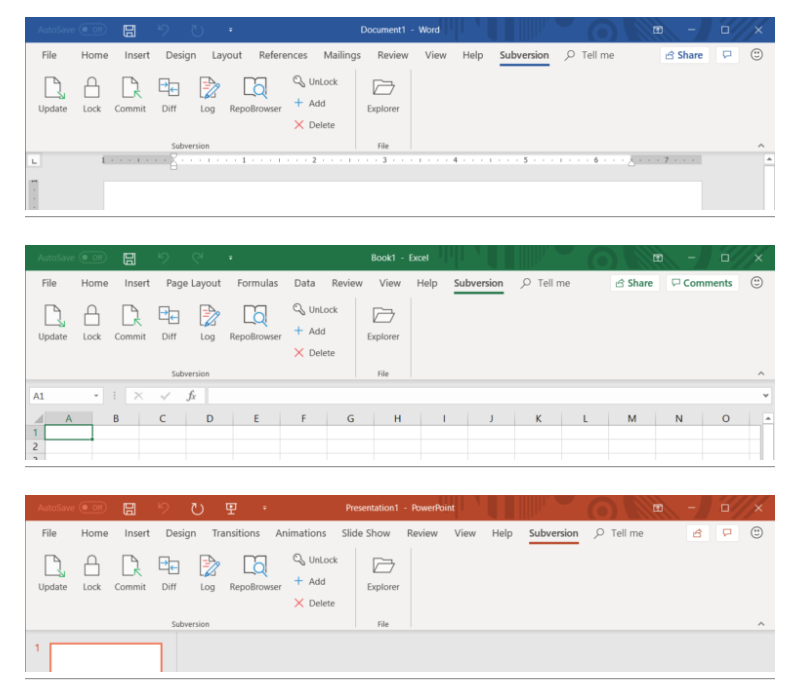812x693 pixels.
Task: Open the Log in Word ribbon
Action: pyautogui.click(x=208, y=94)
